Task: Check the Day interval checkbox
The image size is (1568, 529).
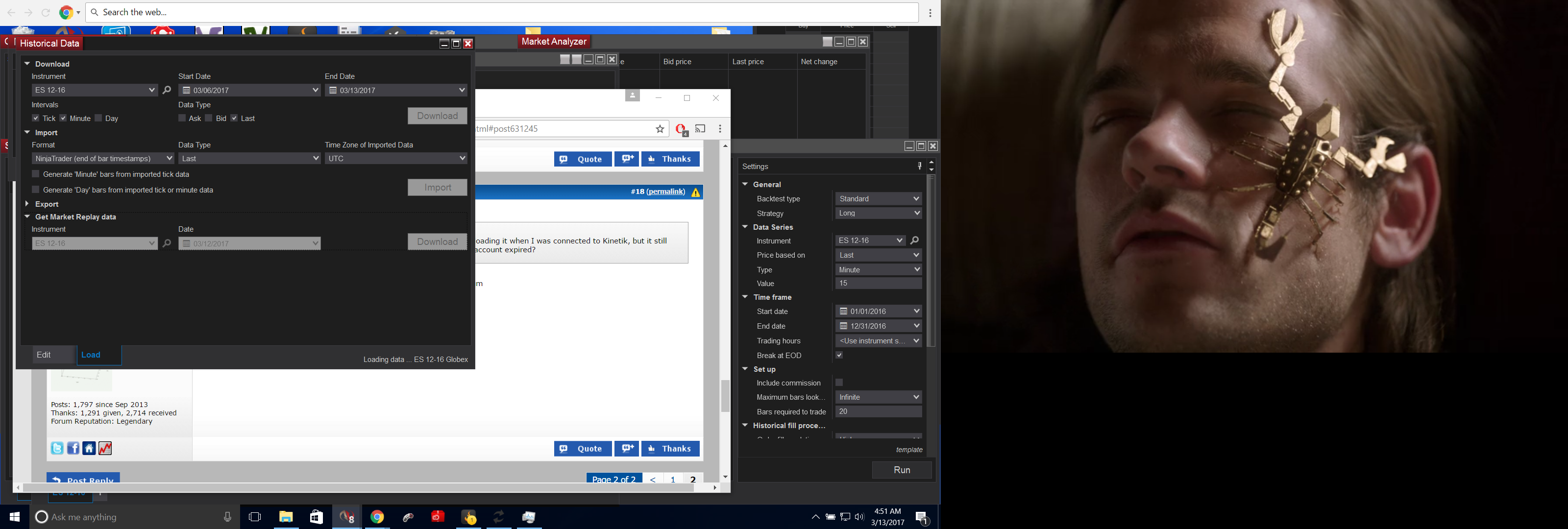Action: (x=98, y=118)
